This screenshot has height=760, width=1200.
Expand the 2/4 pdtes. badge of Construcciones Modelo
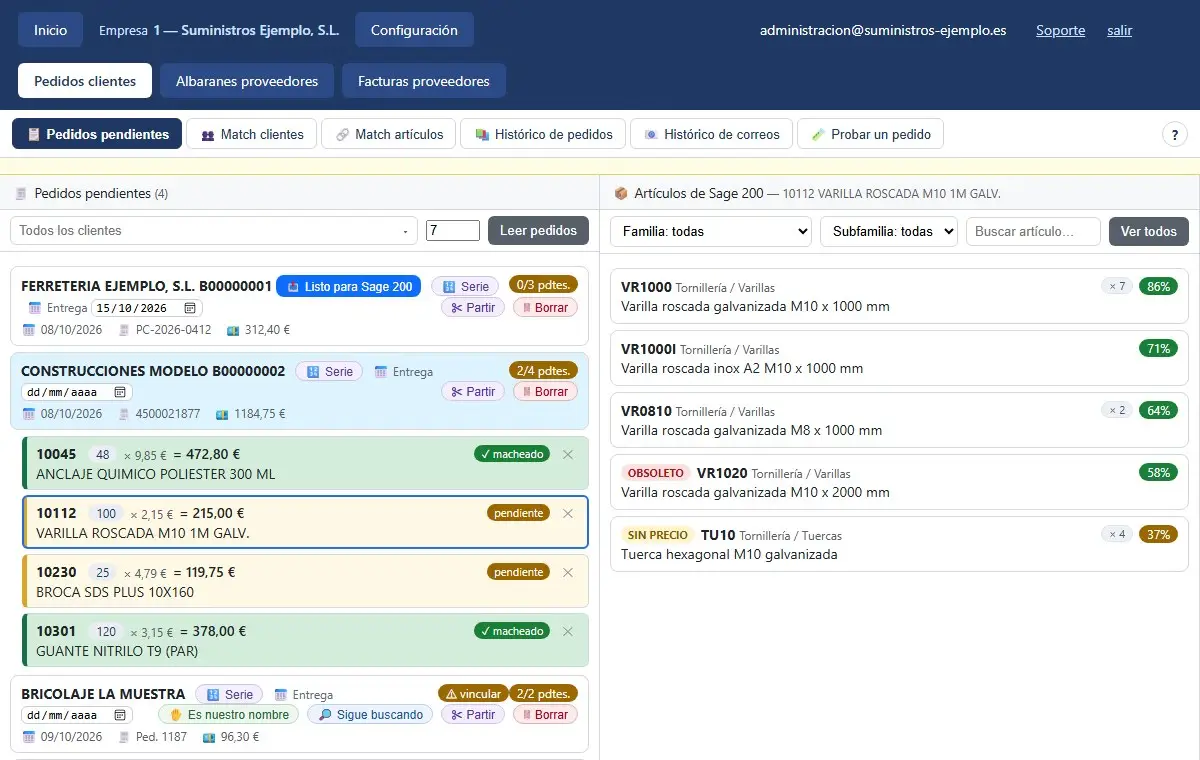pyautogui.click(x=543, y=370)
